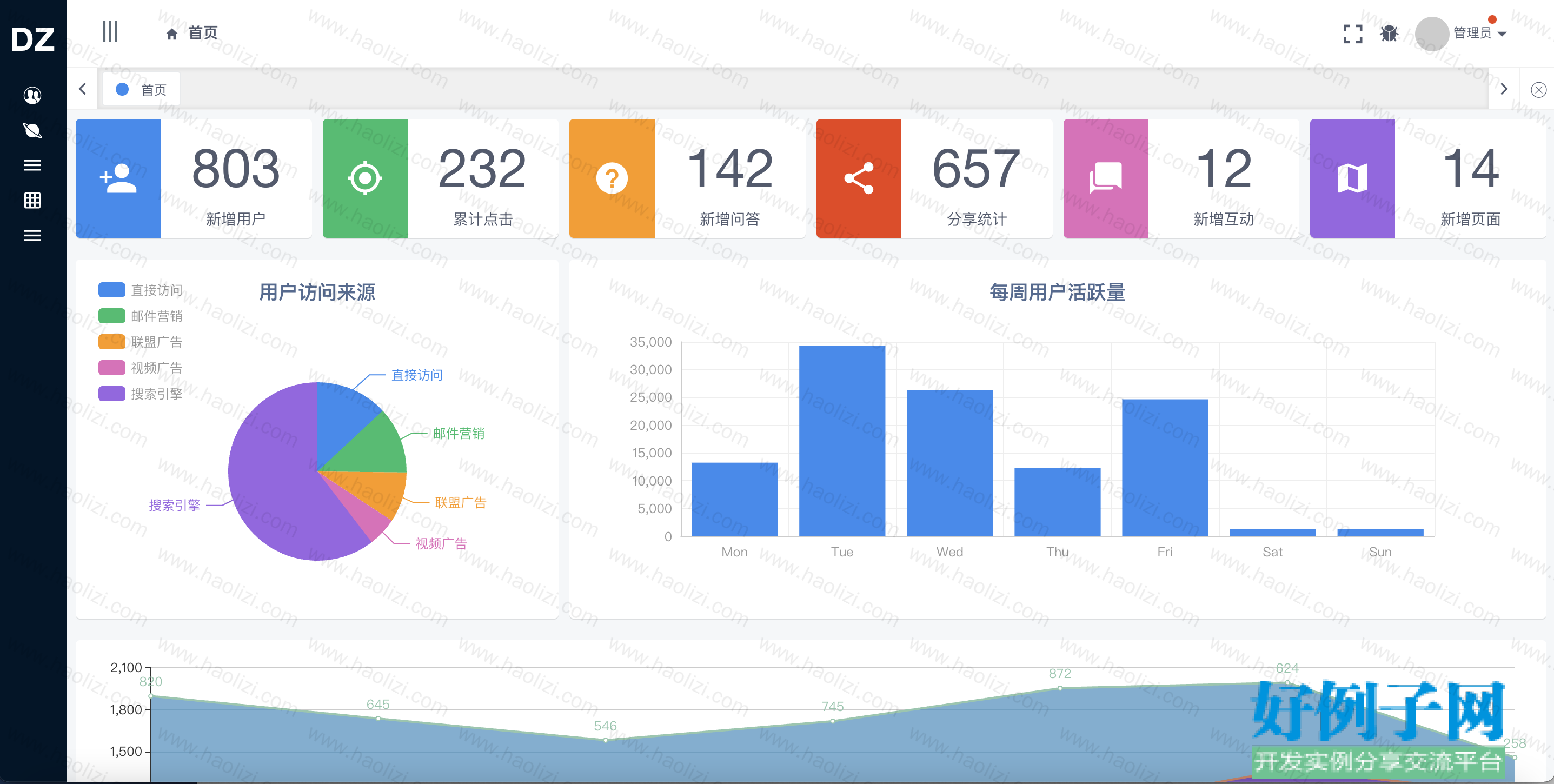Click the 用户访问来源 chart title

click(317, 293)
